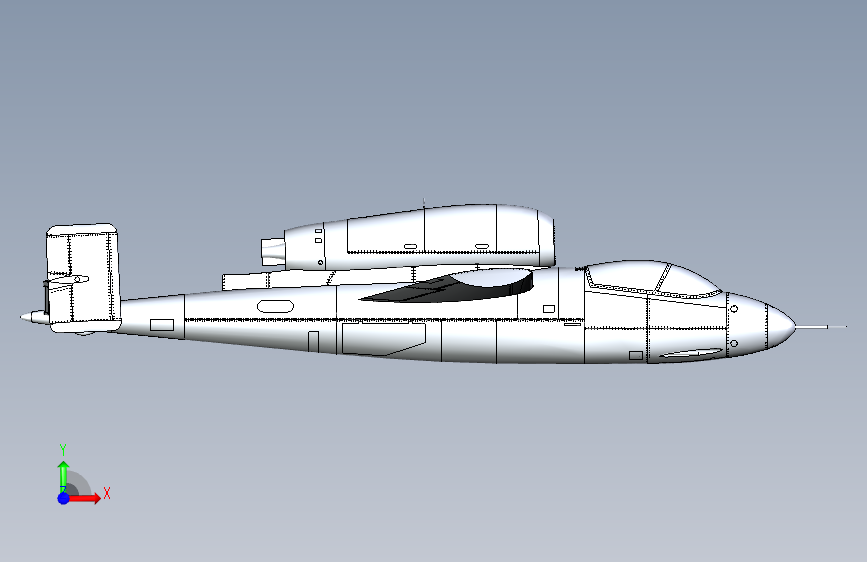
Task: Select the top-mounted jet engine nacelle
Action: 420,237
